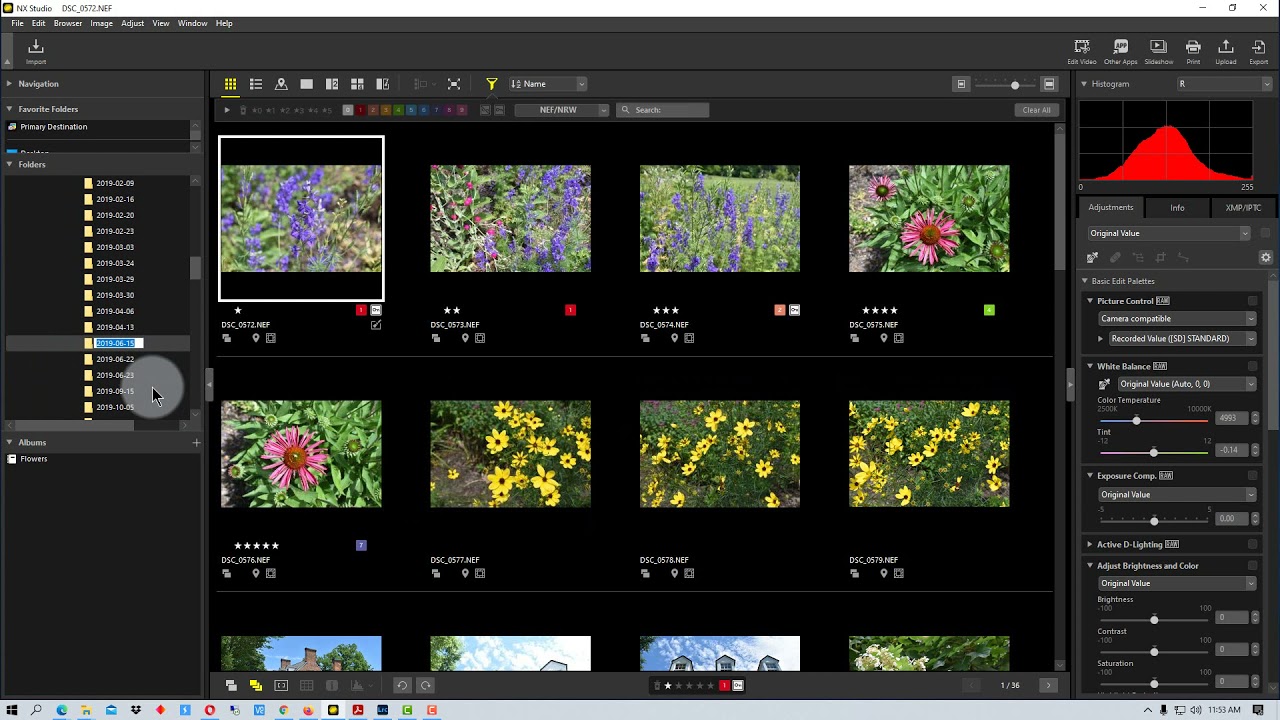Toggle the Picture Control checkbox
The width and height of the screenshot is (1280, 720).
pyautogui.click(x=1252, y=301)
